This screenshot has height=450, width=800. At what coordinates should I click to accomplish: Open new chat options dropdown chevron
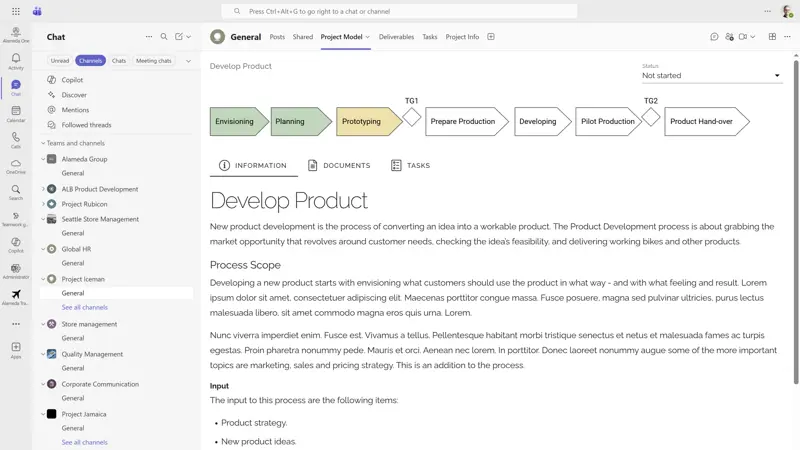[x=189, y=37]
